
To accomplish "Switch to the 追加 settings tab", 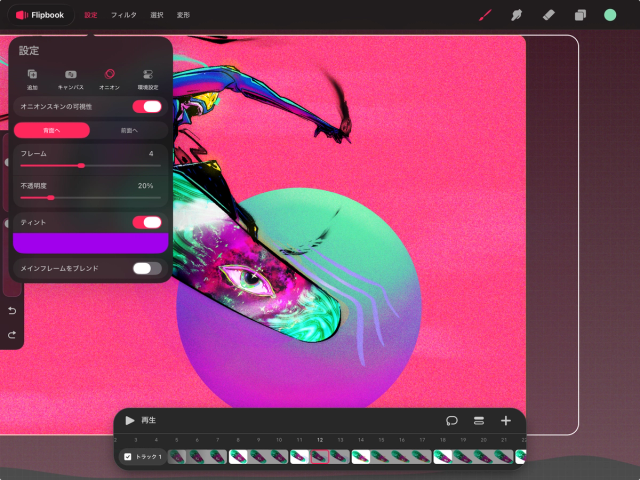I will (32, 80).
